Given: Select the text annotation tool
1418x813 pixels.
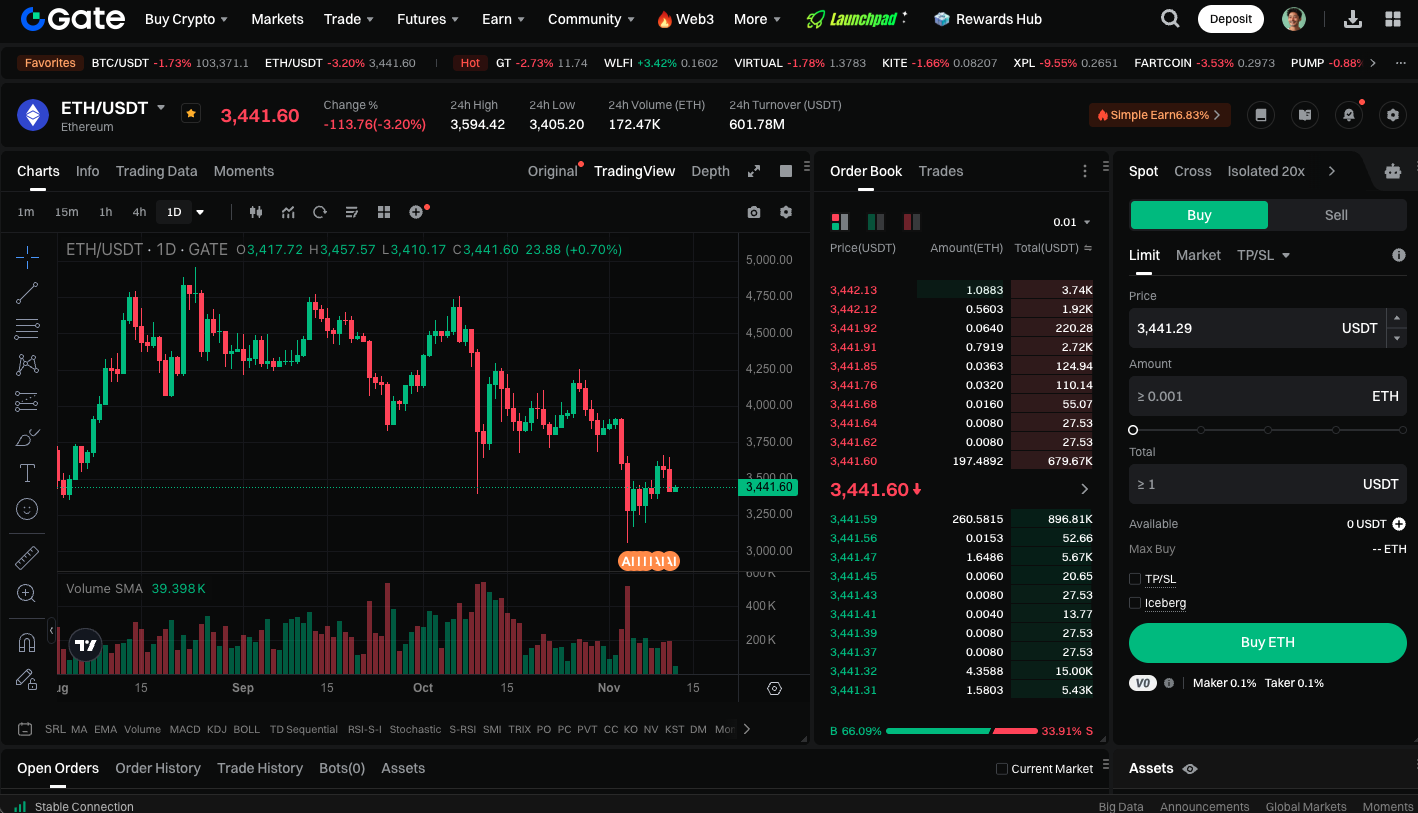Looking at the screenshot, I should click(27, 473).
